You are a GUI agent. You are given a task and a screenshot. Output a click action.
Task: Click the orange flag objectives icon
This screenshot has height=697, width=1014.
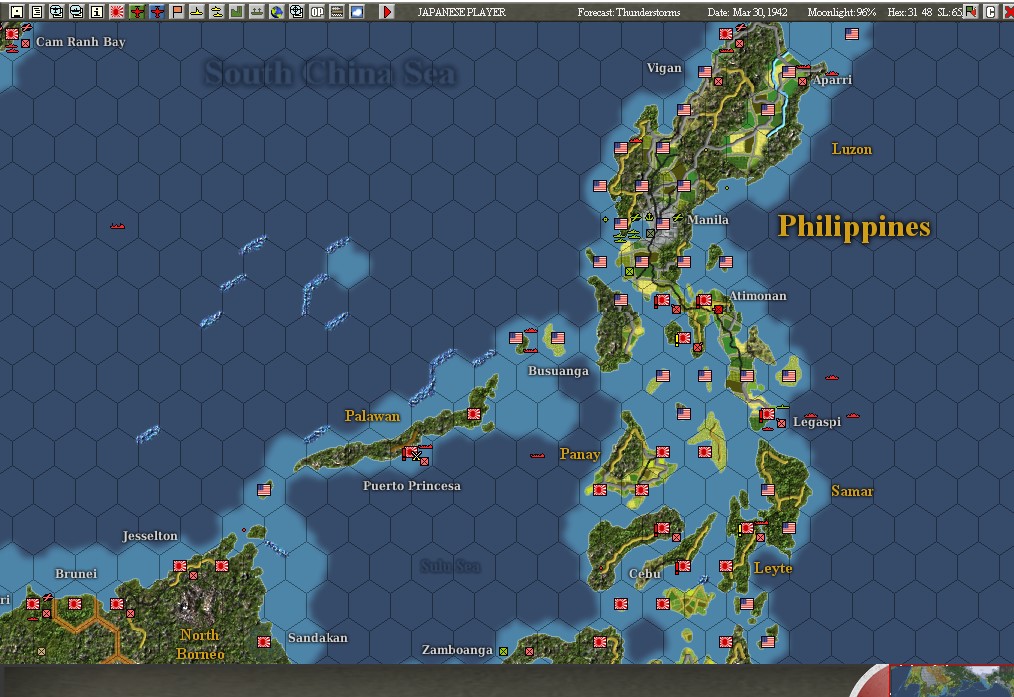(178, 10)
